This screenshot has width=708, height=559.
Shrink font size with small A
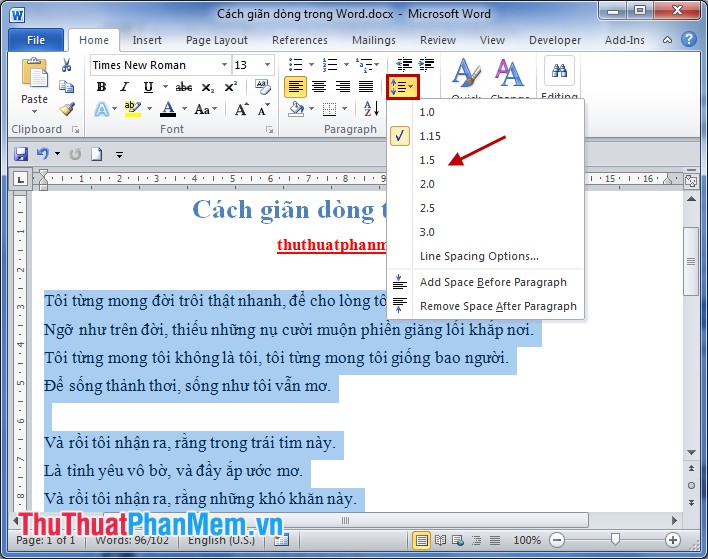tap(263, 109)
